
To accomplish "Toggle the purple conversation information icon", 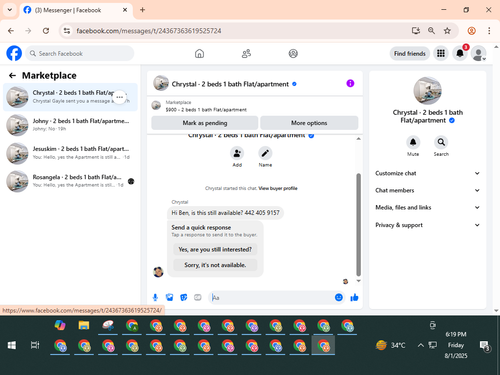I will point(350,83).
